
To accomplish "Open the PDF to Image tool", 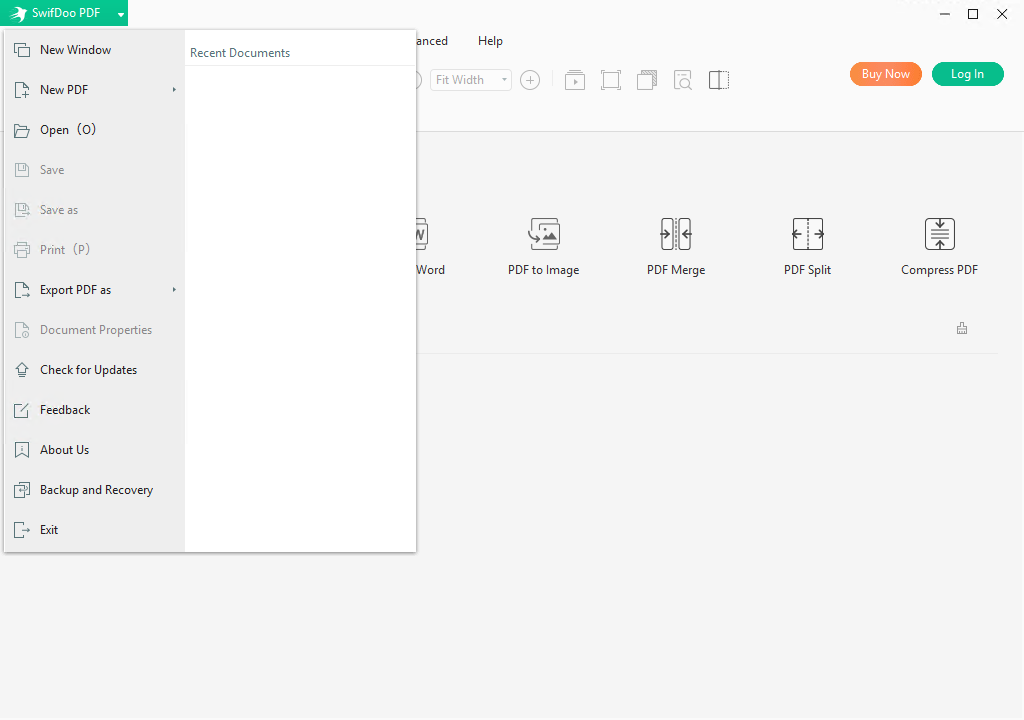I will [x=543, y=247].
